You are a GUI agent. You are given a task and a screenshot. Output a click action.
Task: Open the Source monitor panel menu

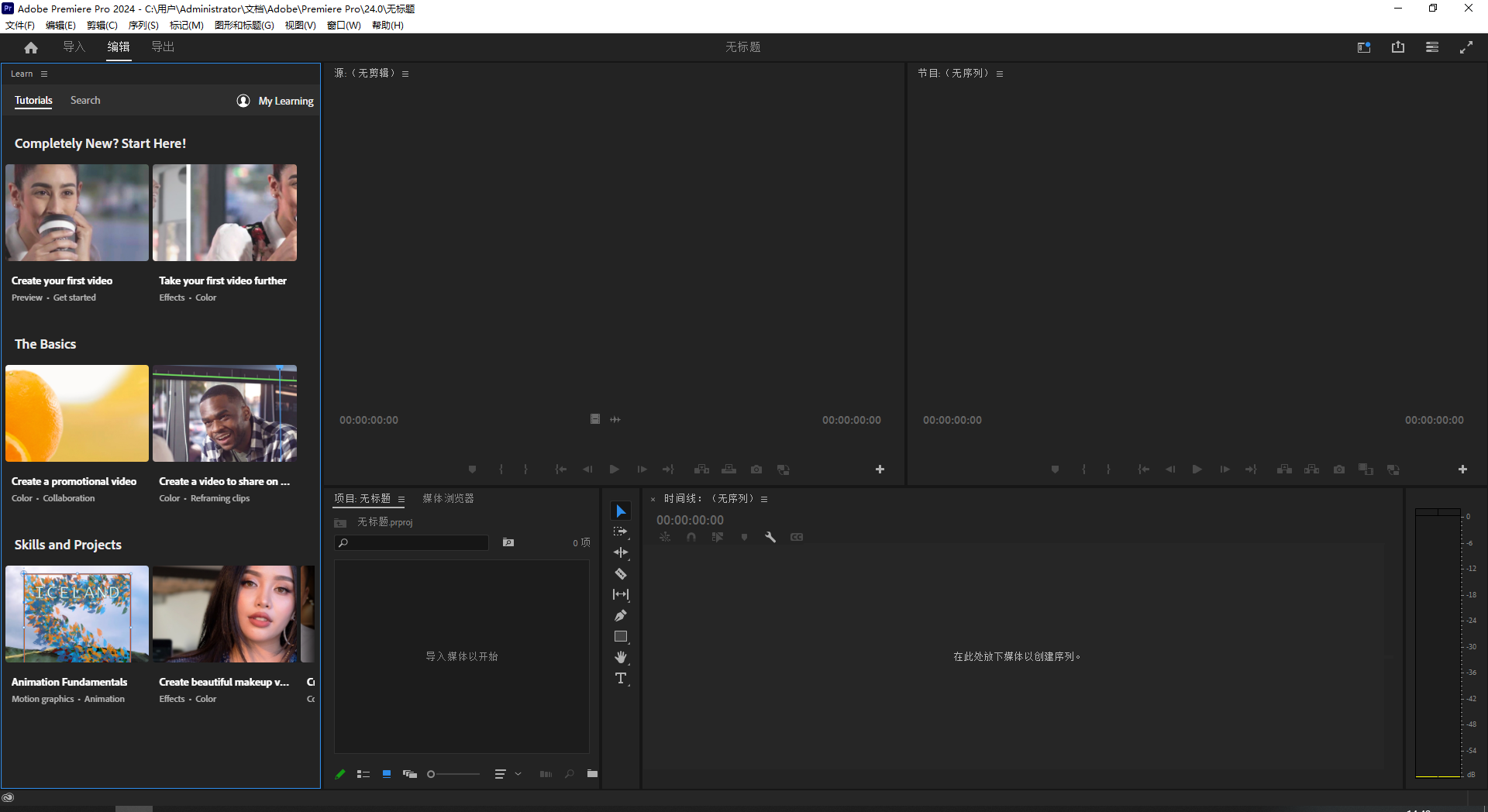406,73
